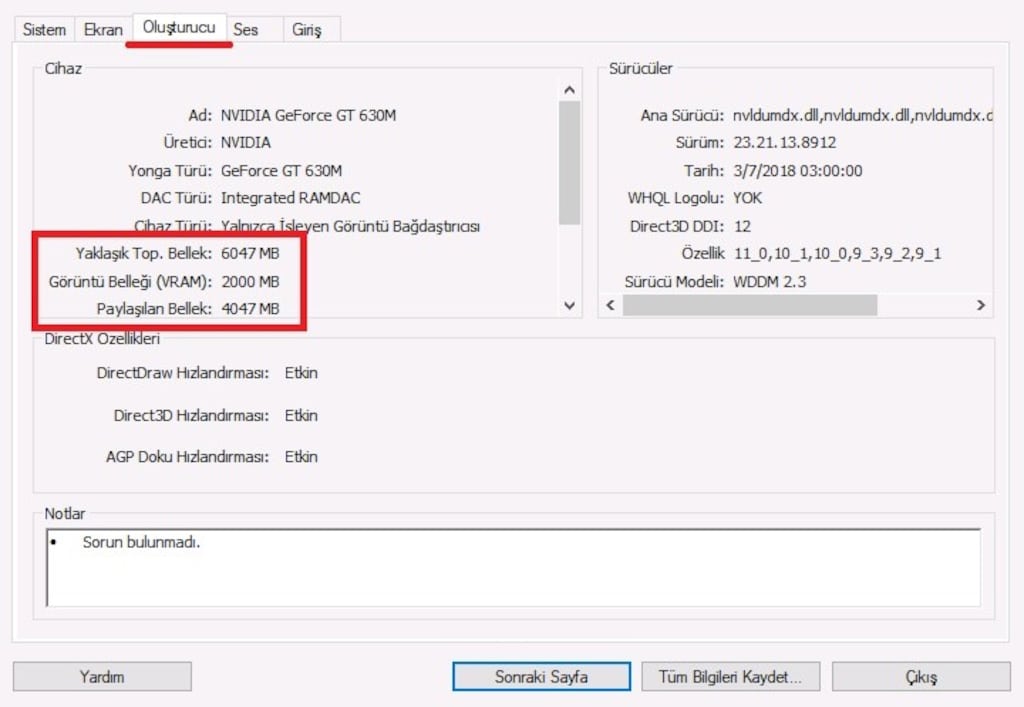Image resolution: width=1024 pixels, height=707 pixels.
Task: Select the Oluşturucu tab
Action: [179, 28]
